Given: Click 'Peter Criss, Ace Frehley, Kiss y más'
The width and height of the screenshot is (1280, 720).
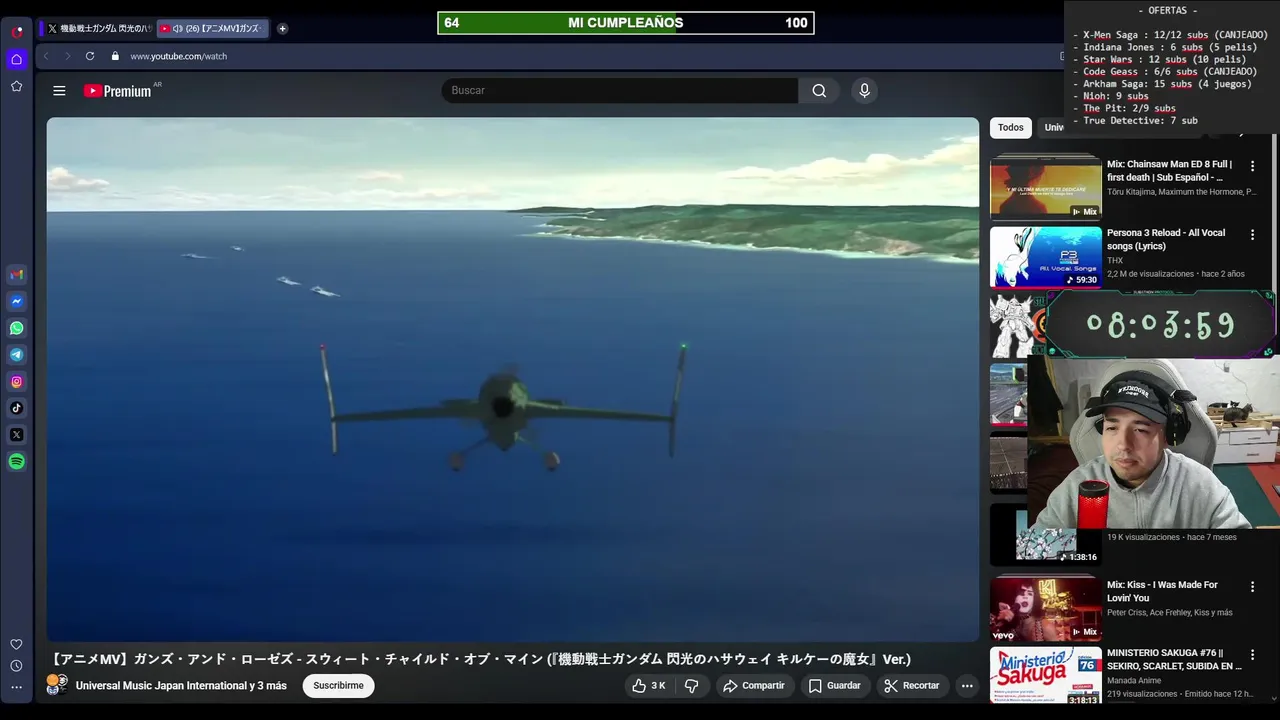Looking at the screenshot, I should [x=1170, y=613].
